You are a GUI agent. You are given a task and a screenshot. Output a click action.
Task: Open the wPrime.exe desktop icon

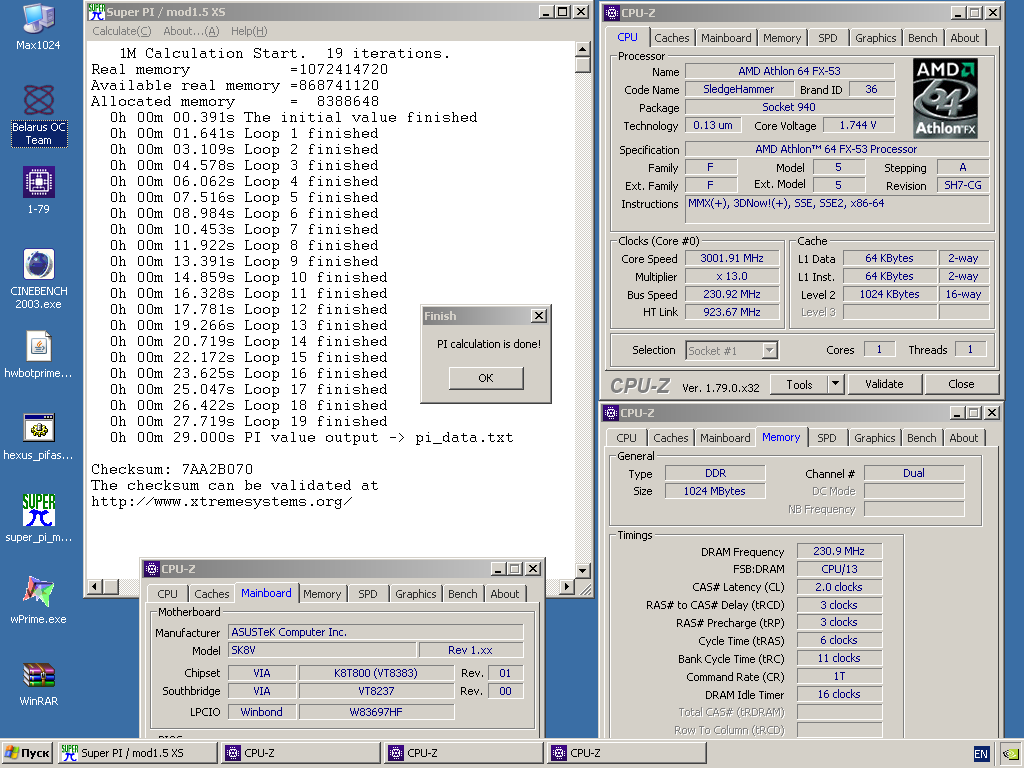pyautogui.click(x=39, y=600)
